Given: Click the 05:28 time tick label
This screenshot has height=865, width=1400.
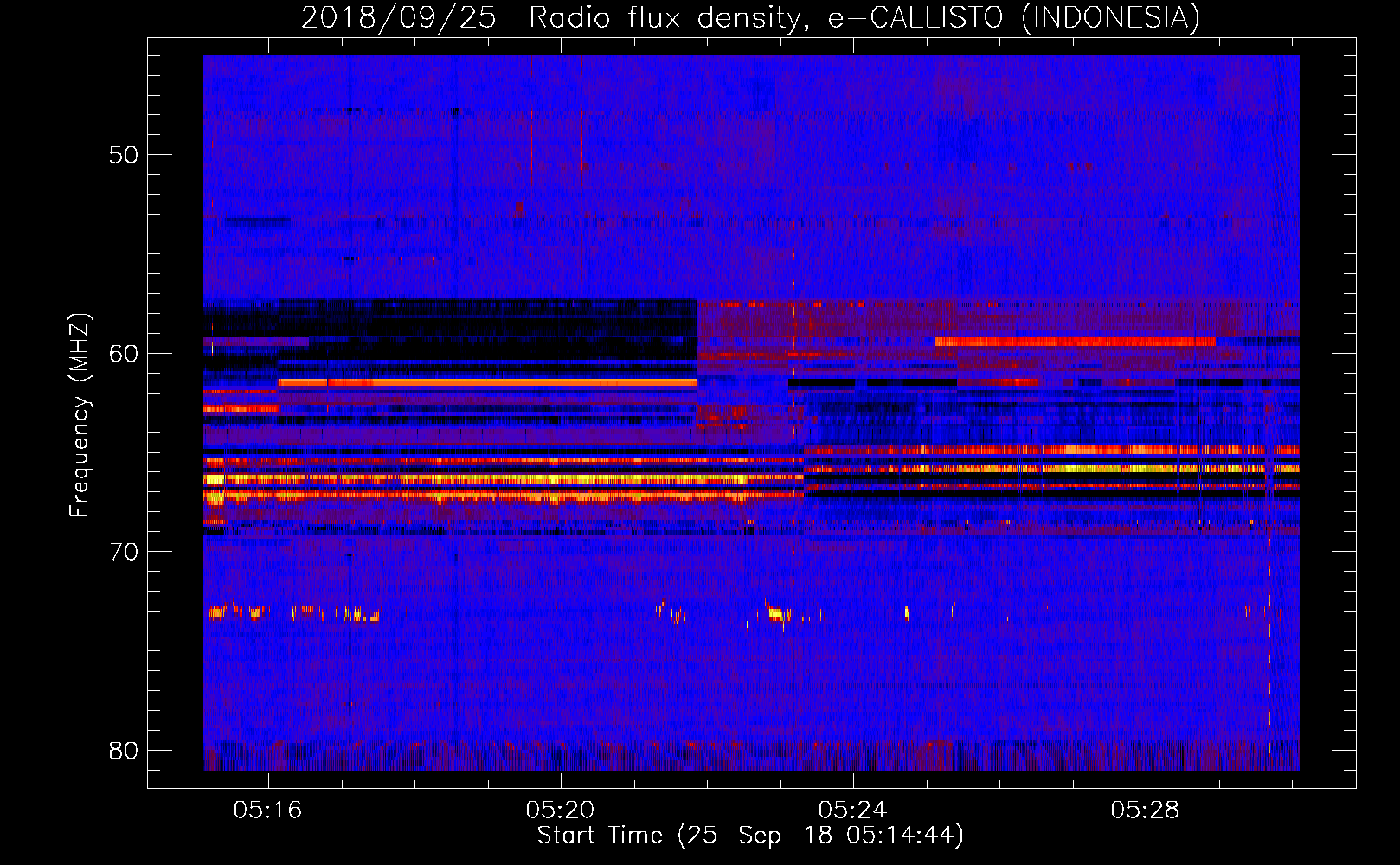Looking at the screenshot, I should (1146, 810).
